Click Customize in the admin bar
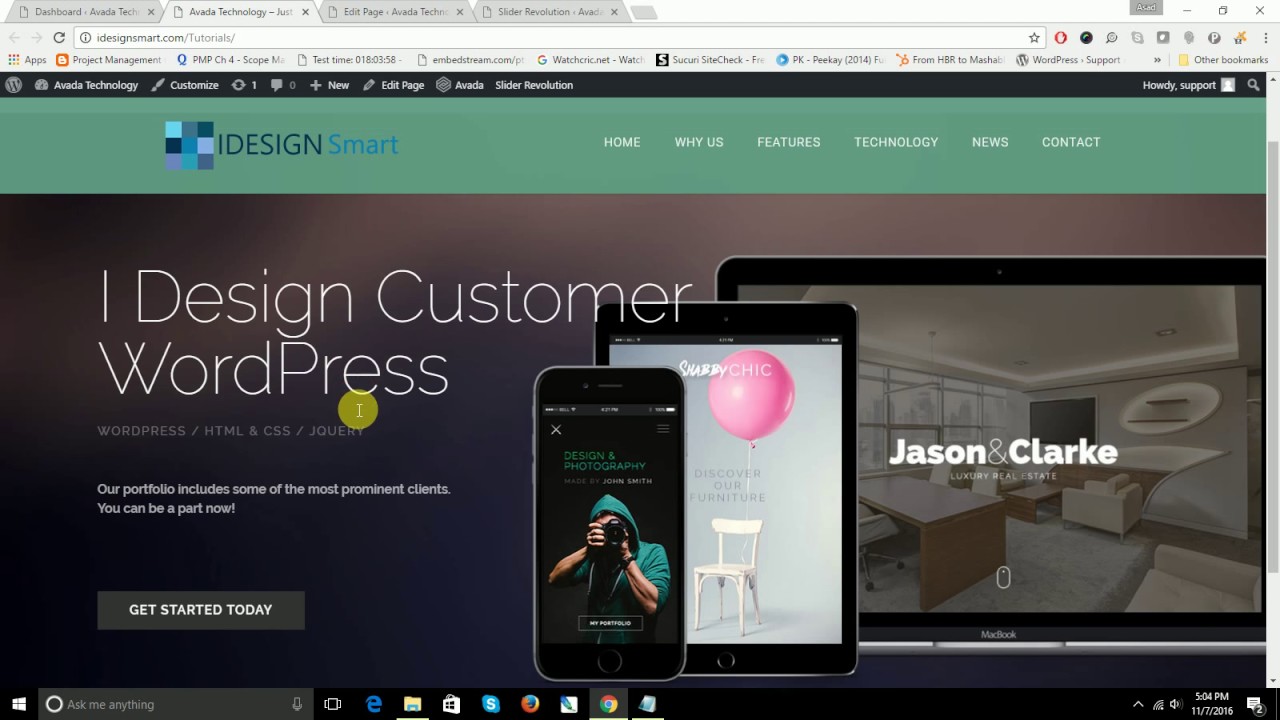1280x720 pixels. 185,85
